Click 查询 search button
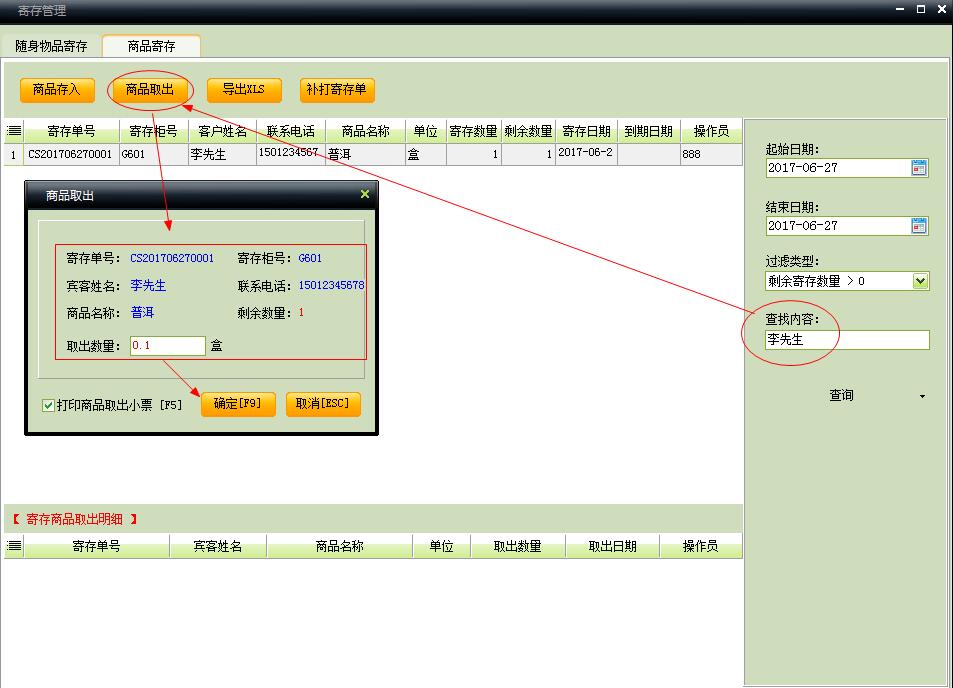953x688 pixels. pos(841,396)
